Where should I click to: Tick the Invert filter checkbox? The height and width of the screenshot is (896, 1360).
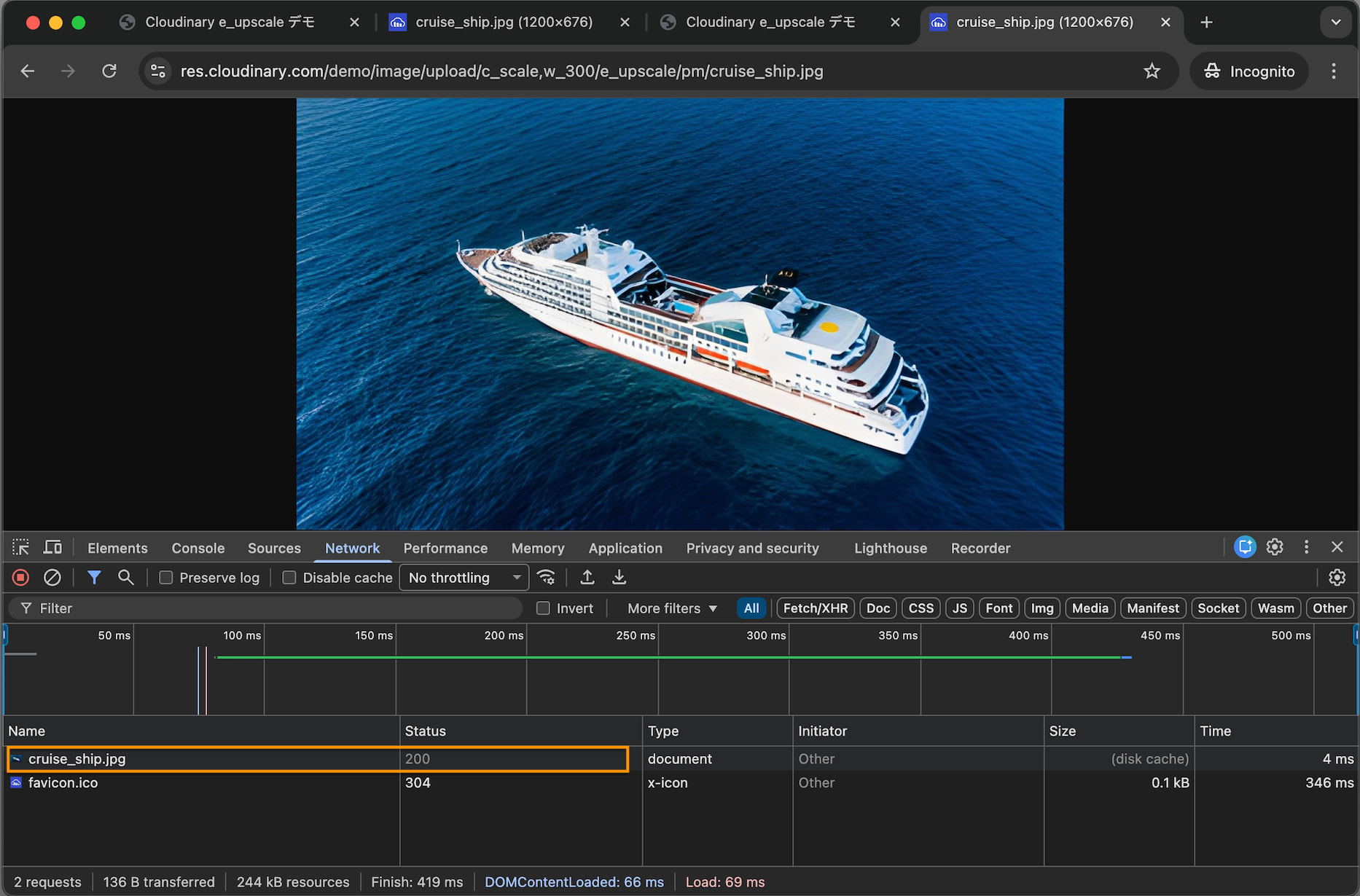coord(544,608)
